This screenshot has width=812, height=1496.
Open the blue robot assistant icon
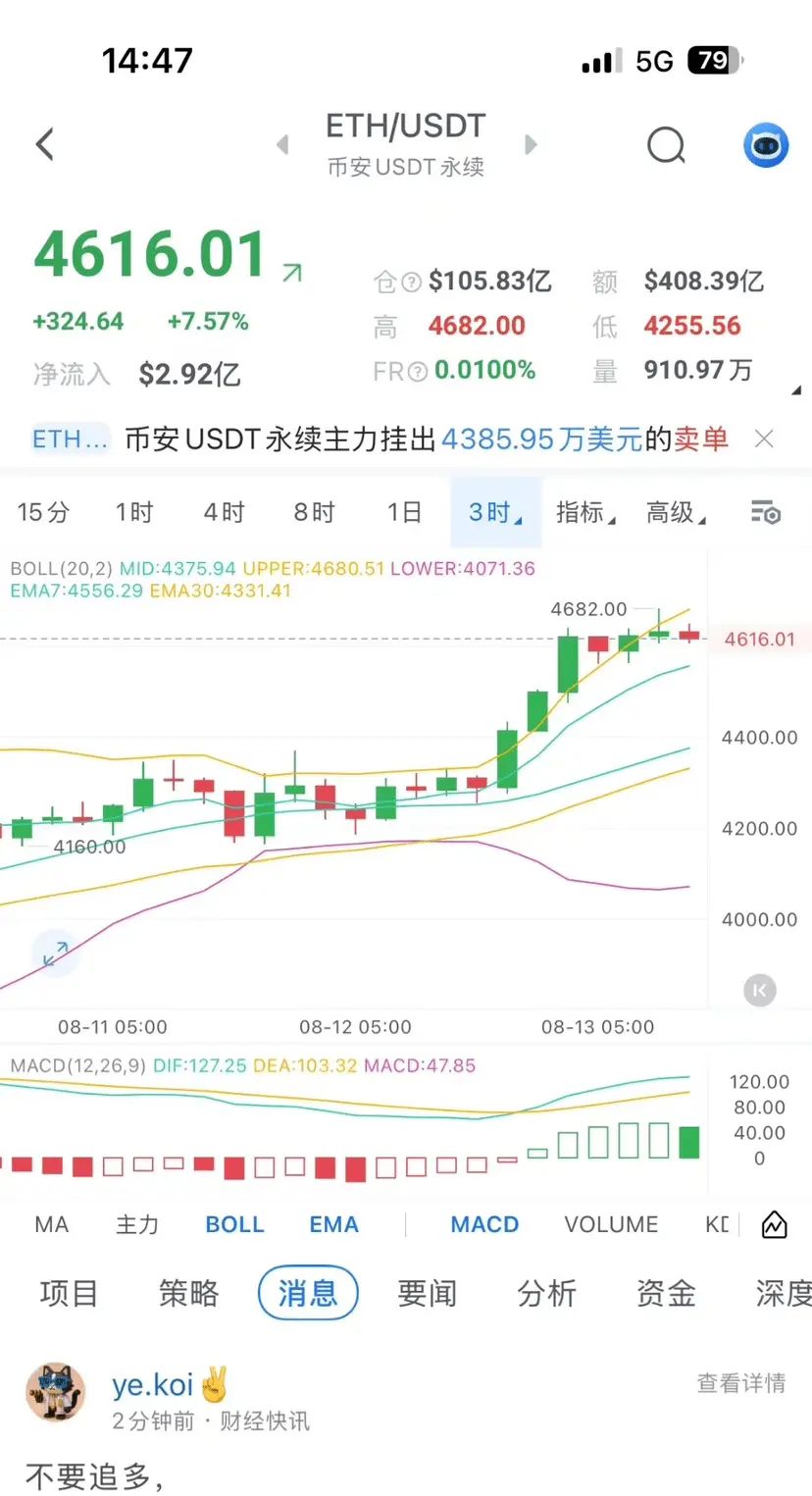pos(766,146)
